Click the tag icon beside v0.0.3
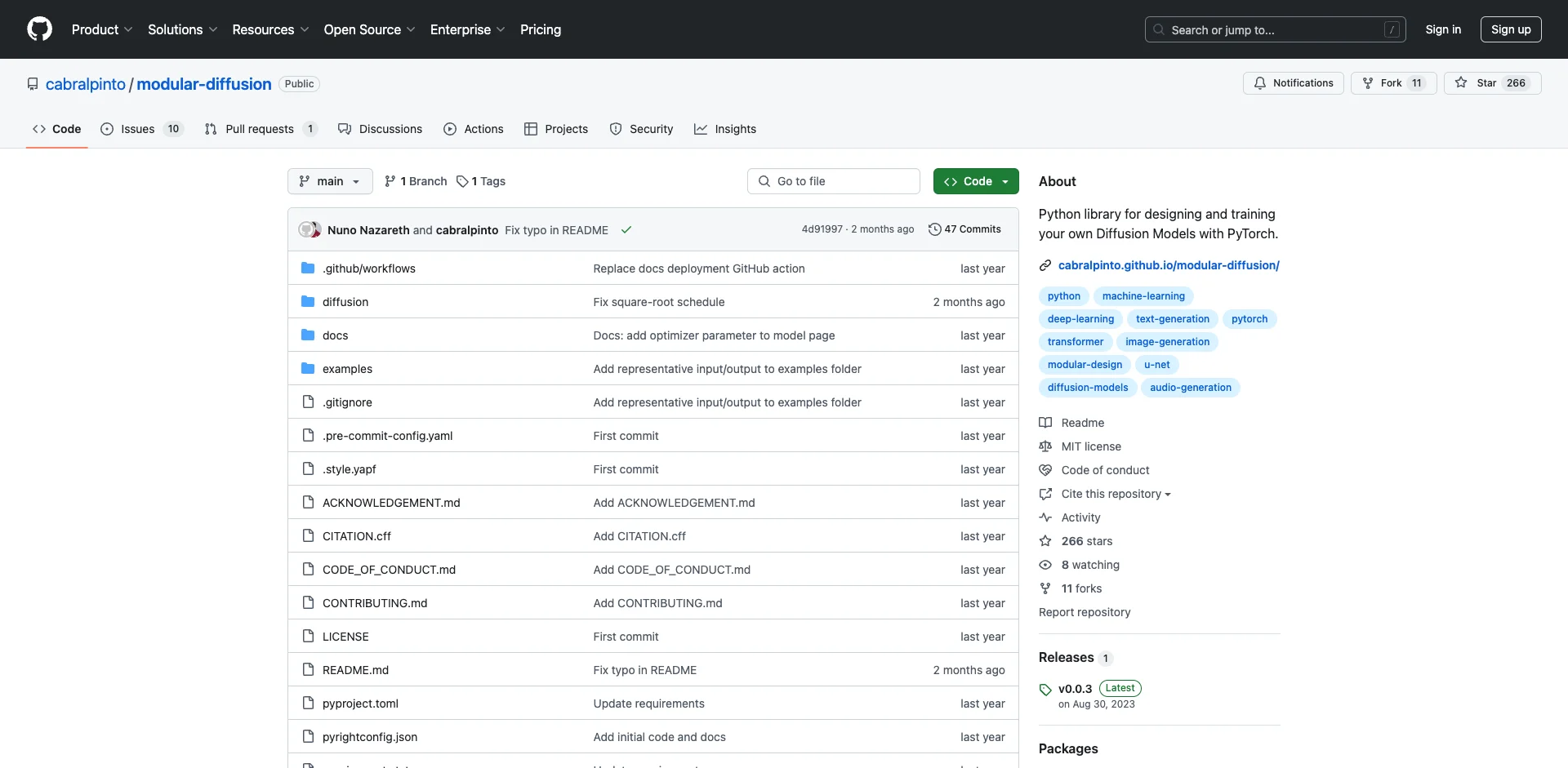This screenshot has width=1568, height=768. 1045,690
